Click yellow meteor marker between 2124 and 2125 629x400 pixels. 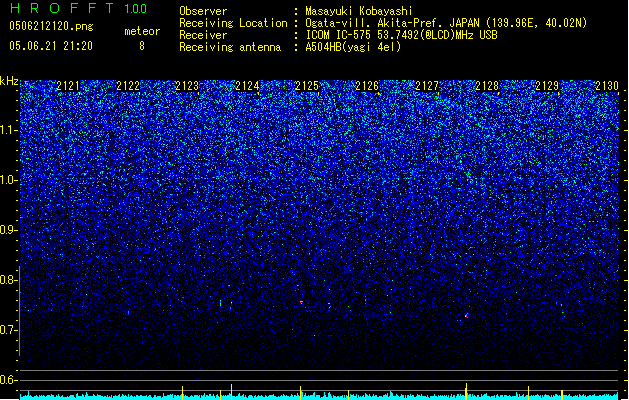point(300,393)
